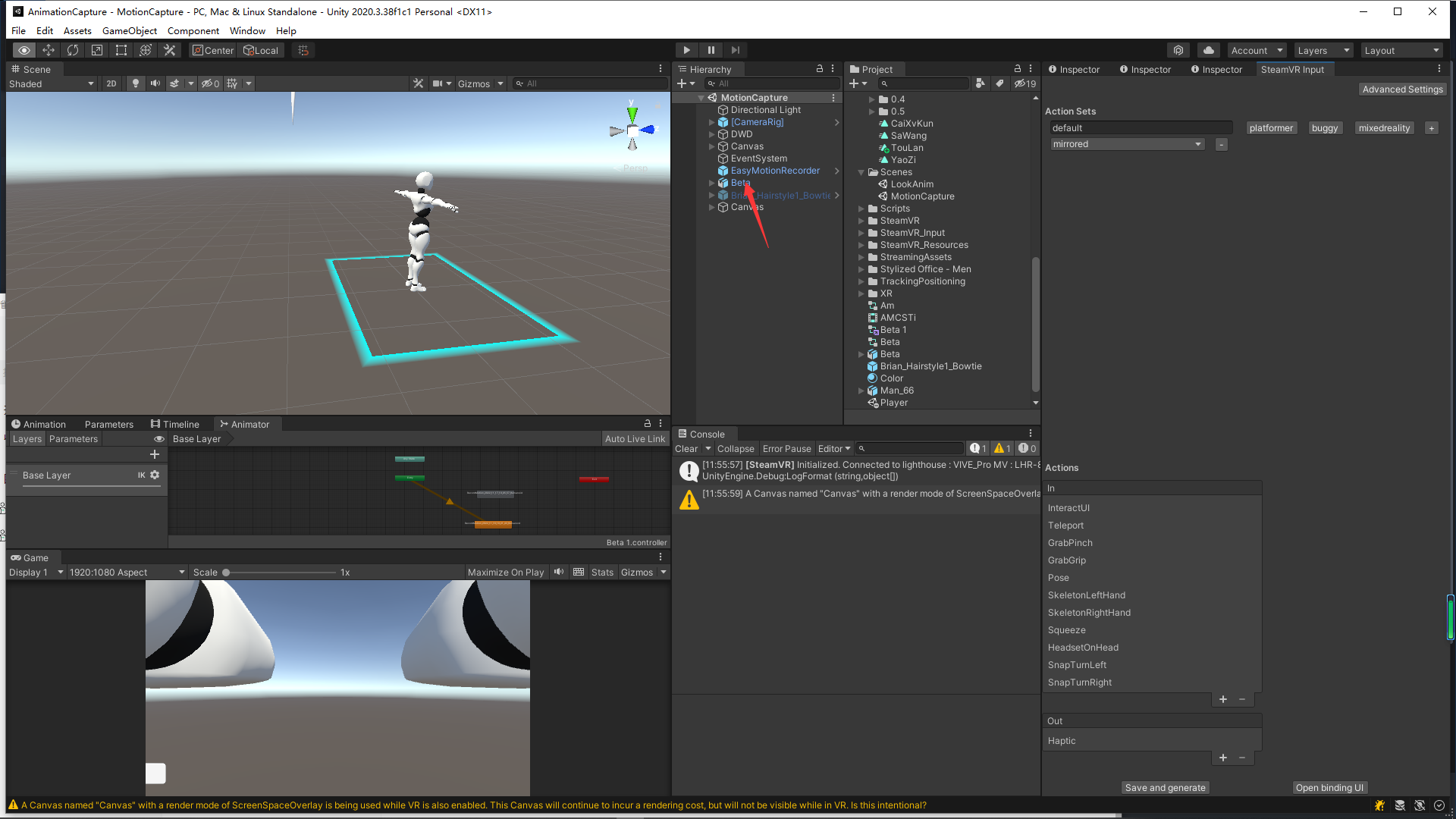Click Open binding UI button
This screenshot has width=1456, height=819.
tap(1329, 788)
